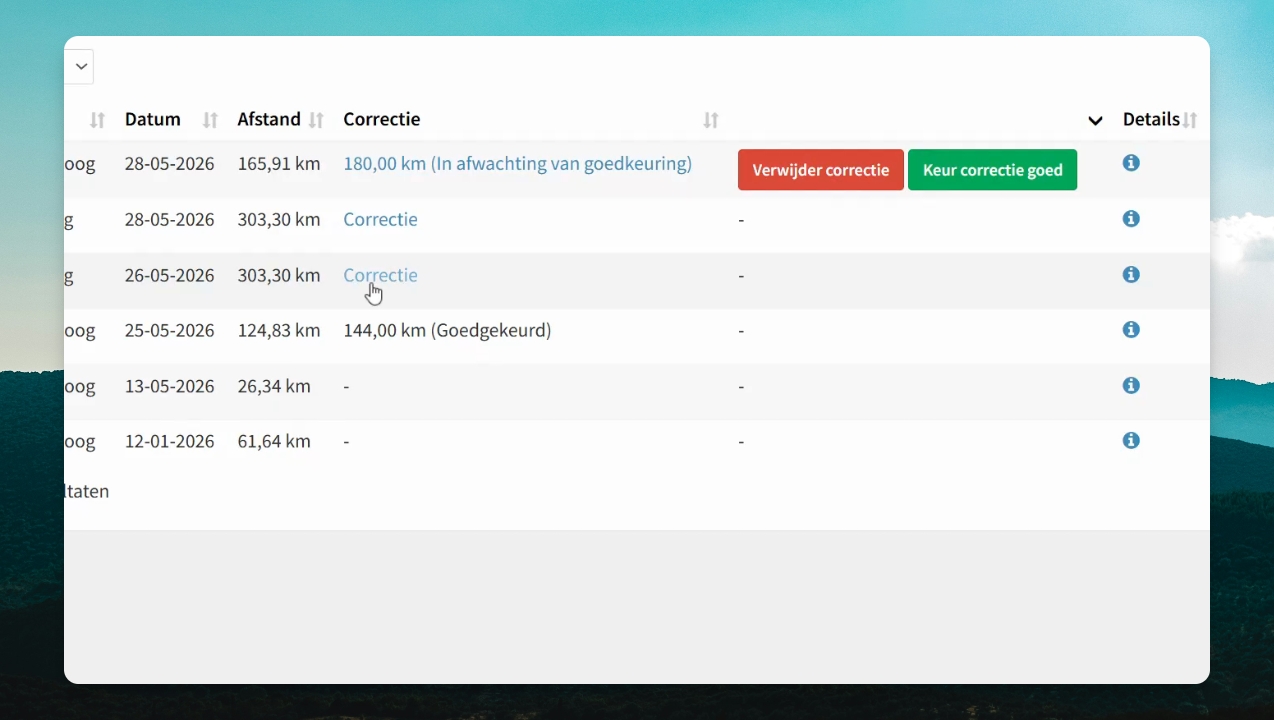Click the Details column header
1274x720 pixels.
point(1151,119)
